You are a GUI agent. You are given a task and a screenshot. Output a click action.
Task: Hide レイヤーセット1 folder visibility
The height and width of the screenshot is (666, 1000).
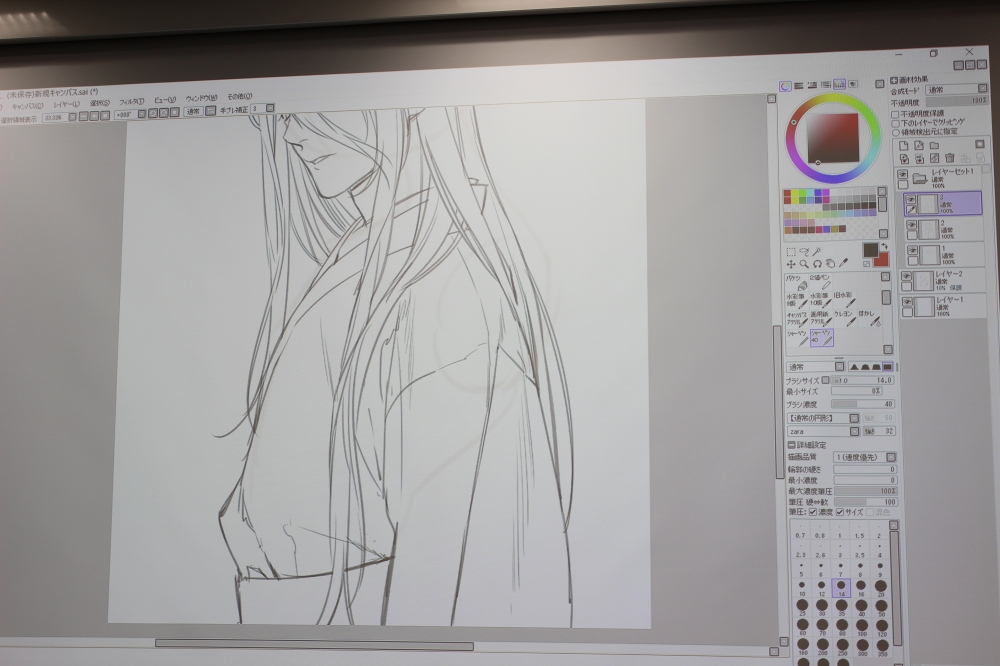click(x=902, y=174)
